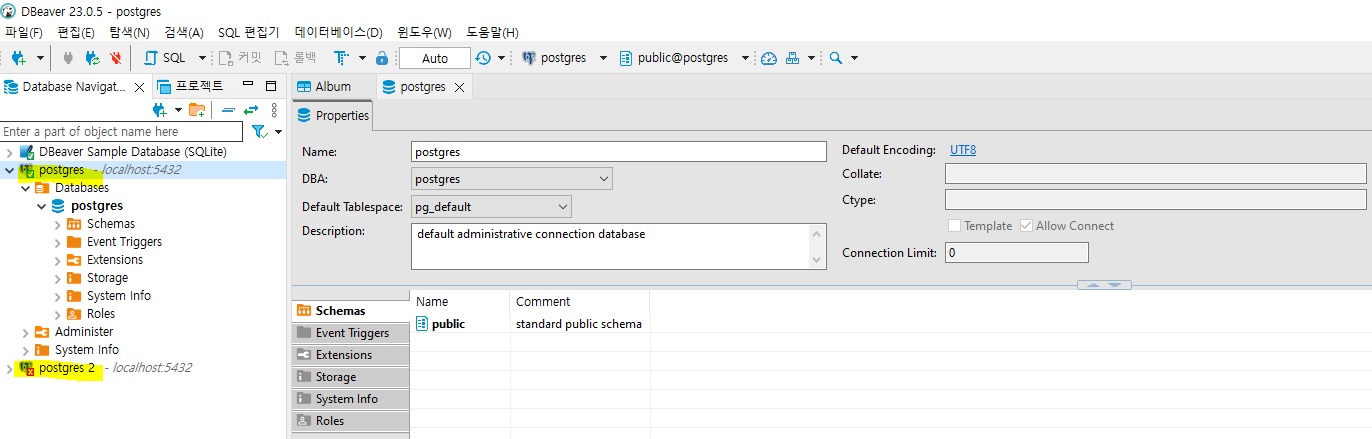Open the SQL button dropdown arrow

202,58
